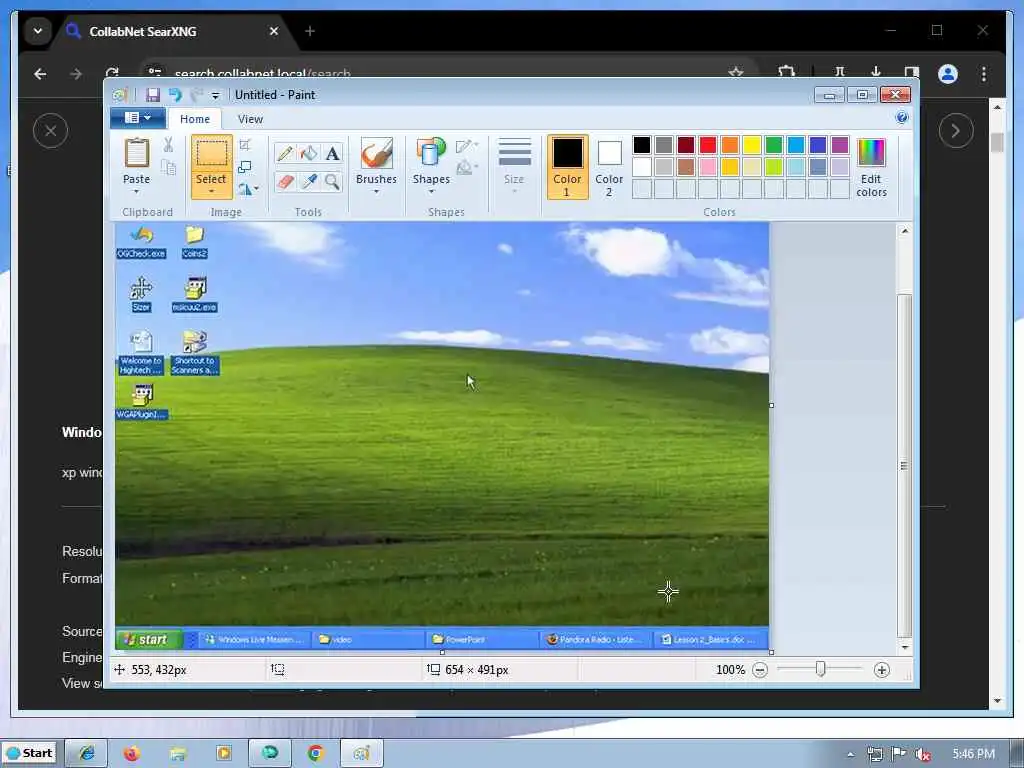Select the Color picker eyedropper tool

tap(309, 181)
